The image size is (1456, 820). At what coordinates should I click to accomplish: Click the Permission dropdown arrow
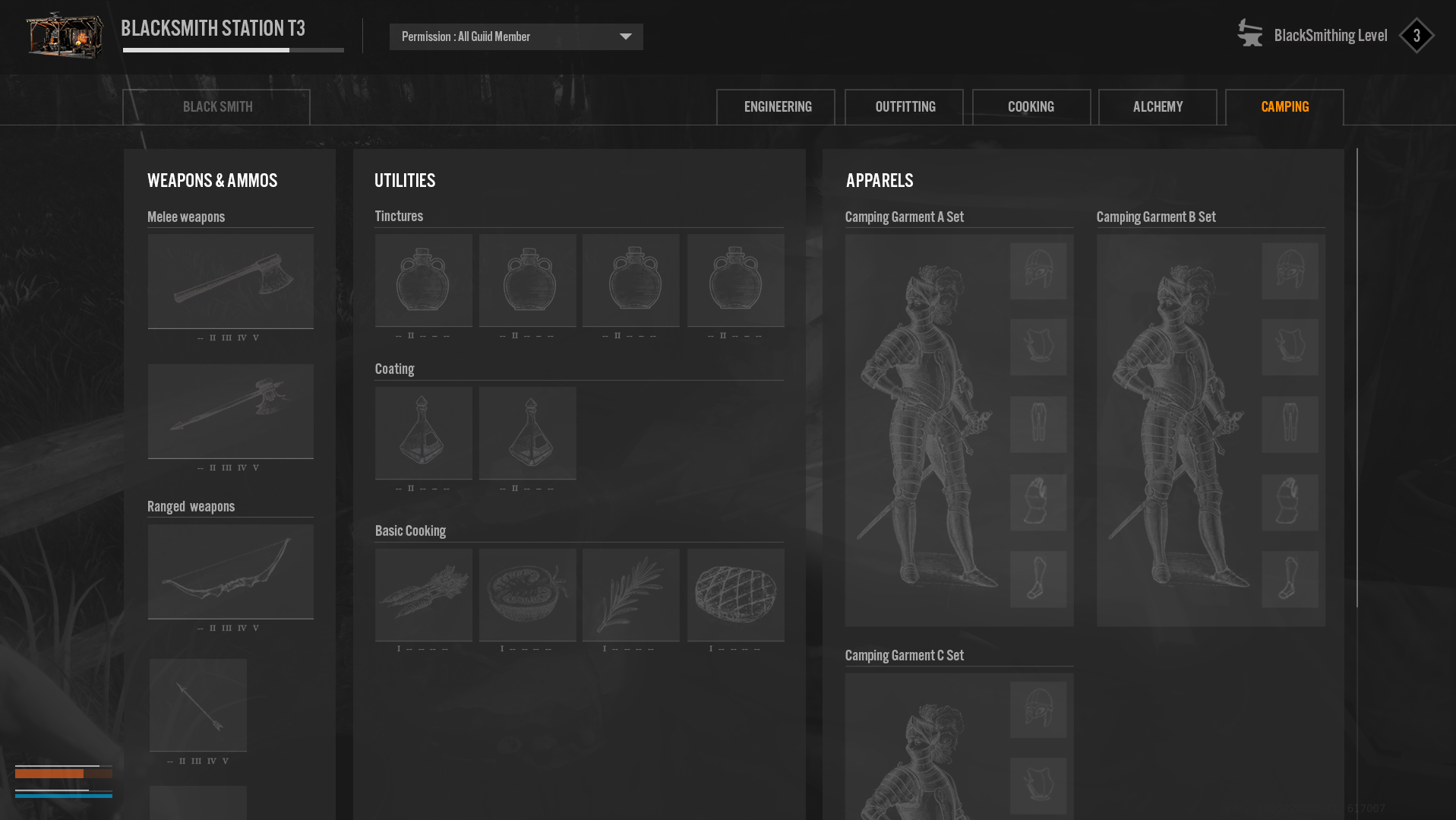(625, 36)
